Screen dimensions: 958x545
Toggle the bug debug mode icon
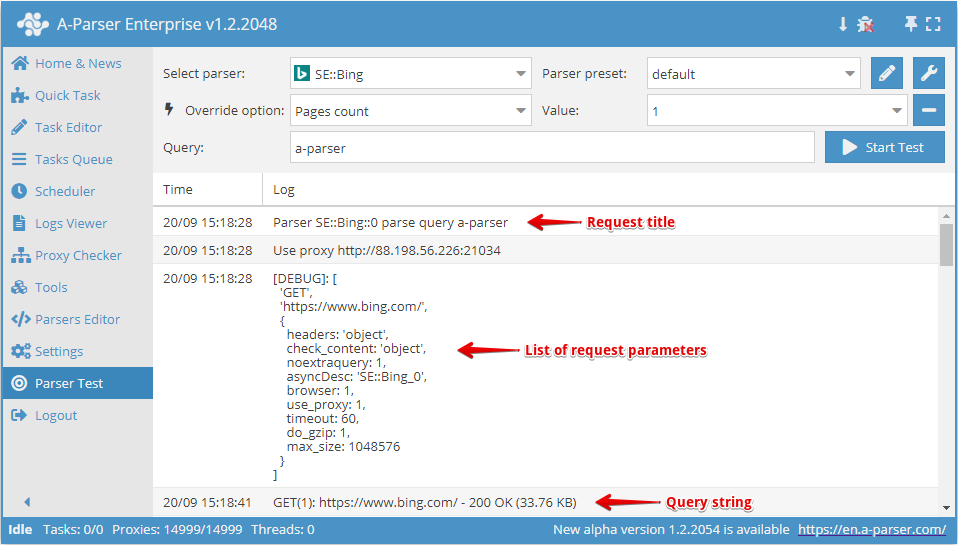click(x=866, y=24)
